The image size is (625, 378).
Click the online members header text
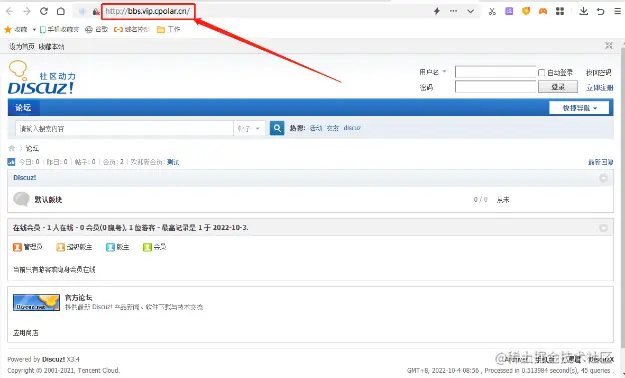pos(131,228)
